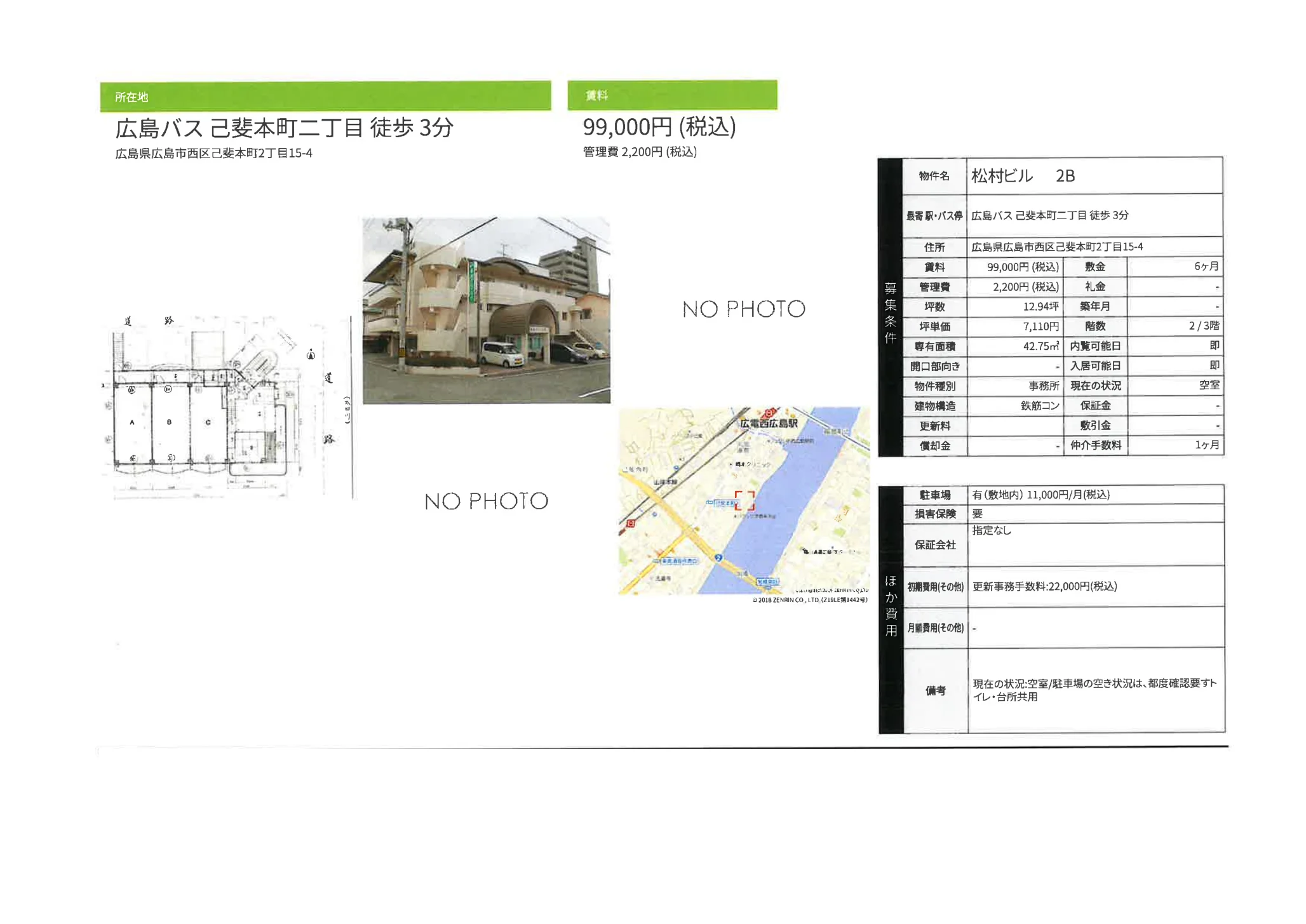Click the green 所在地 header bar

325,97
